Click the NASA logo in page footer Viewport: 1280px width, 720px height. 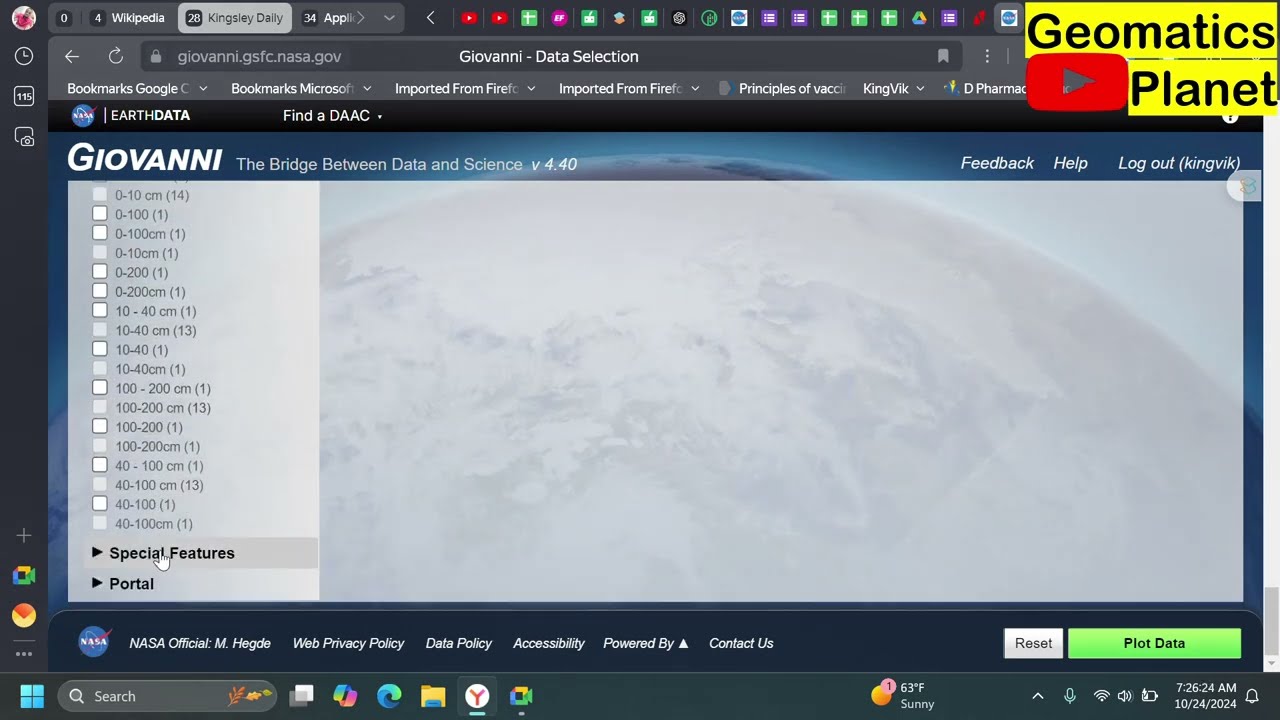pos(94,642)
